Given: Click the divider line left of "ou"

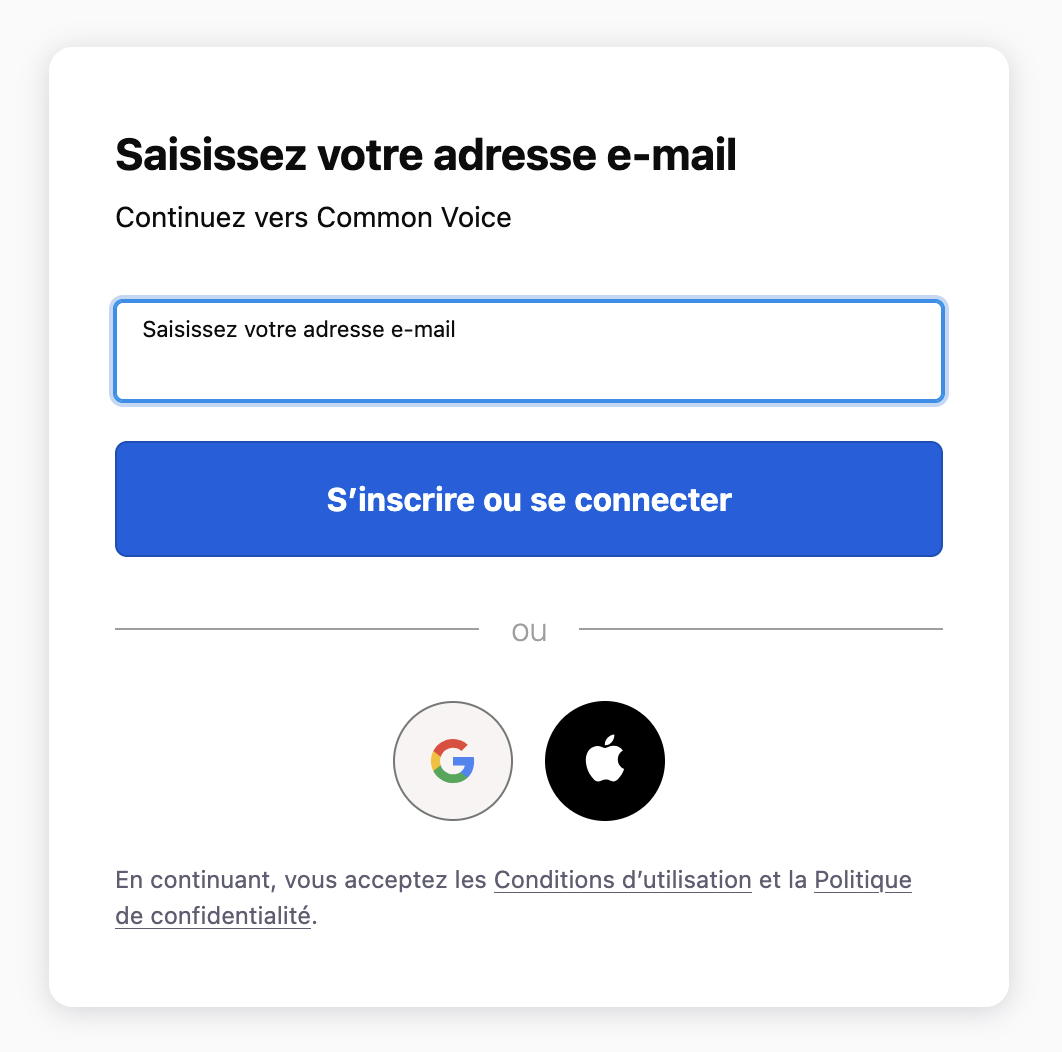Looking at the screenshot, I should point(297,629).
